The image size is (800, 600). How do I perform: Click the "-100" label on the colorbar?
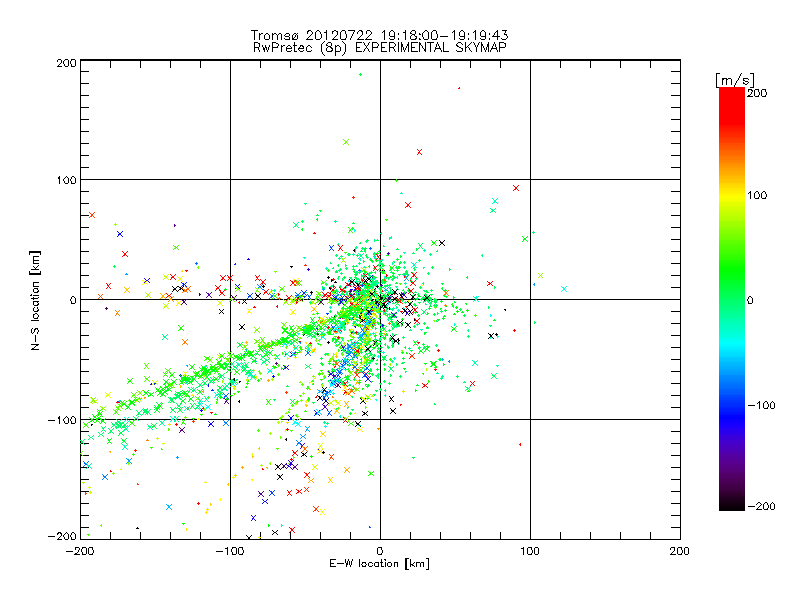click(761, 406)
